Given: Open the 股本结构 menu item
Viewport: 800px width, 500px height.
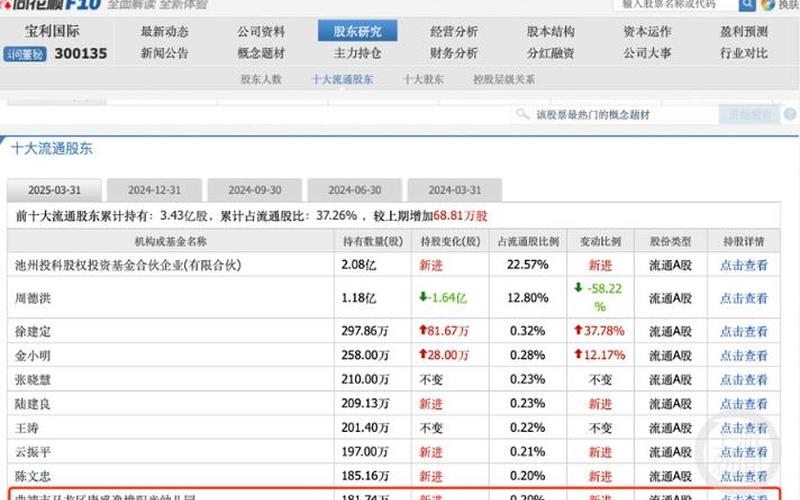Looking at the screenshot, I should coord(551,32).
